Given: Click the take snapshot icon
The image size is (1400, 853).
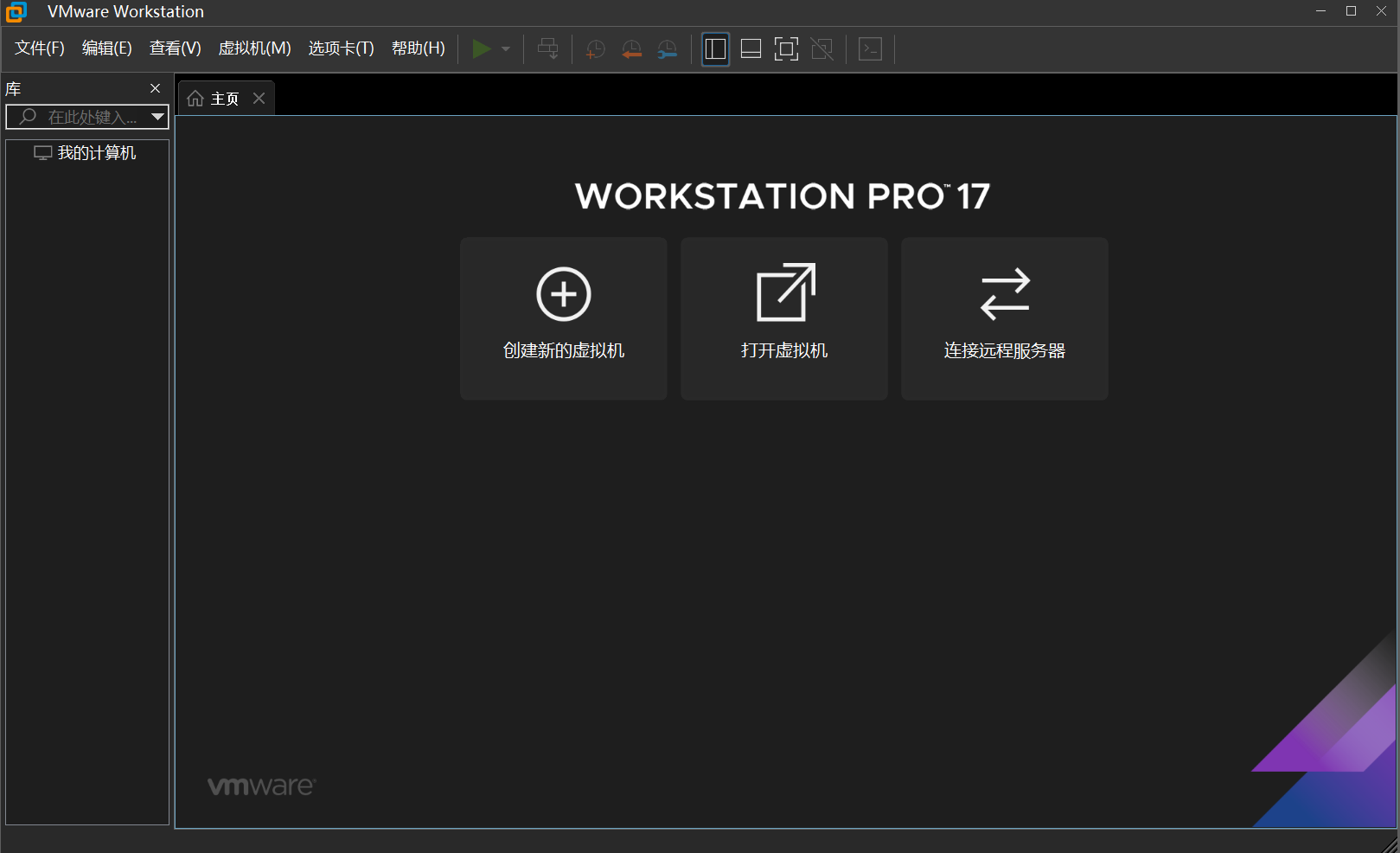Looking at the screenshot, I should [x=595, y=49].
